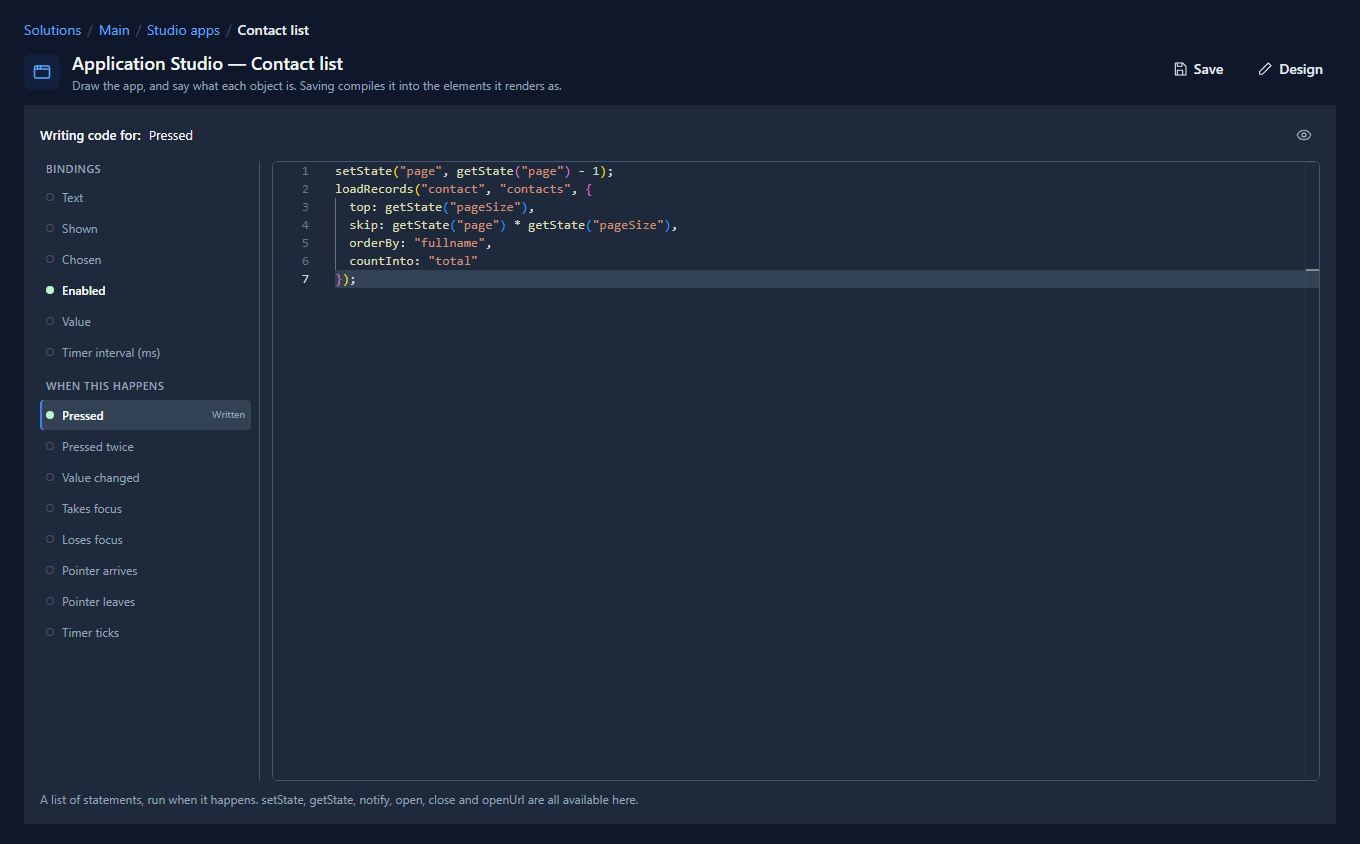Image resolution: width=1360 pixels, height=844 pixels.
Task: Select the Enabled binding
Action: click(145, 291)
